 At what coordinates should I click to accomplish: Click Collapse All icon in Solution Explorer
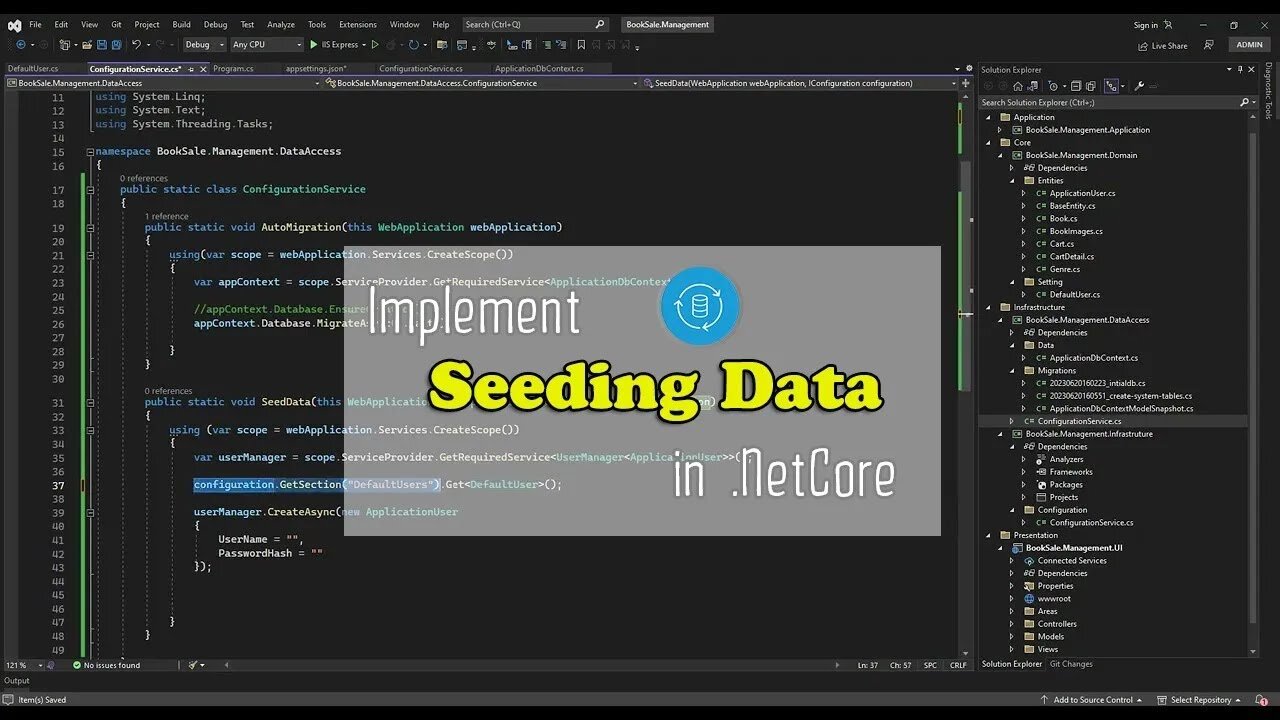(x=1076, y=86)
